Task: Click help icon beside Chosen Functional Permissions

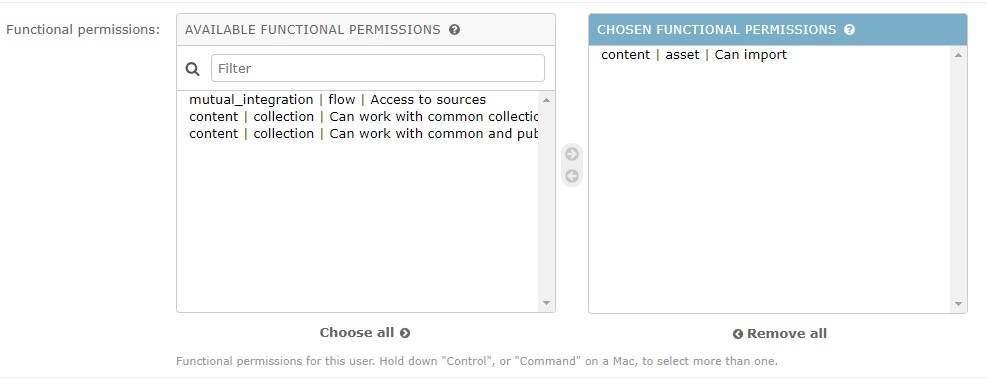Action: [x=850, y=30]
